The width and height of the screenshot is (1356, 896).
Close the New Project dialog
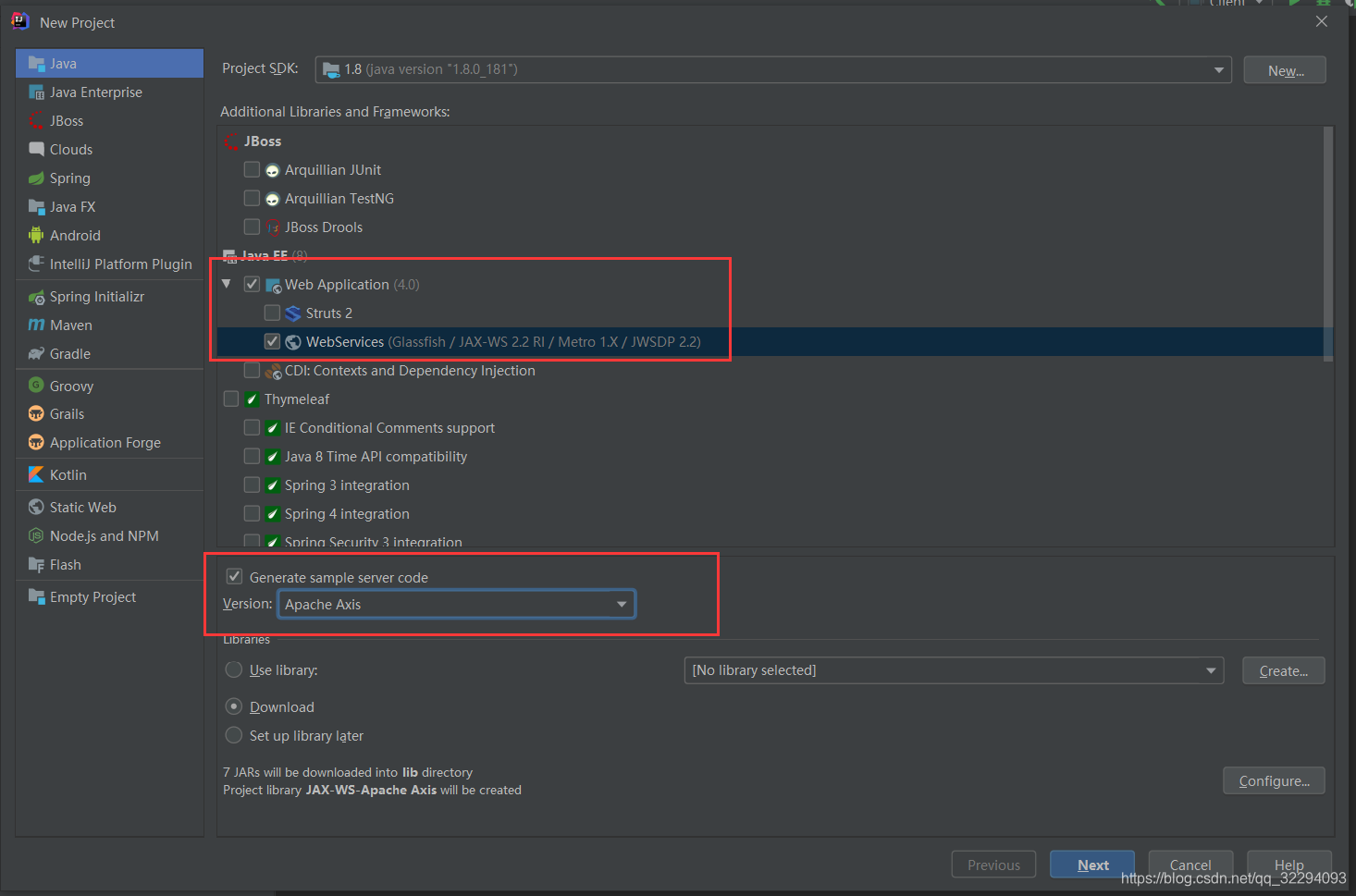click(x=1322, y=21)
